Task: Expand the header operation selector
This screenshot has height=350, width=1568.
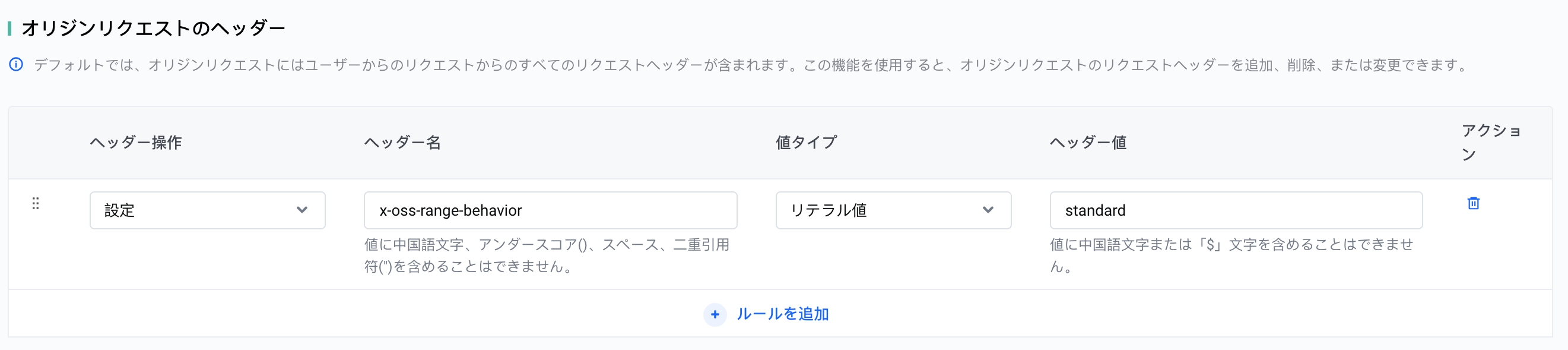Action: click(207, 210)
